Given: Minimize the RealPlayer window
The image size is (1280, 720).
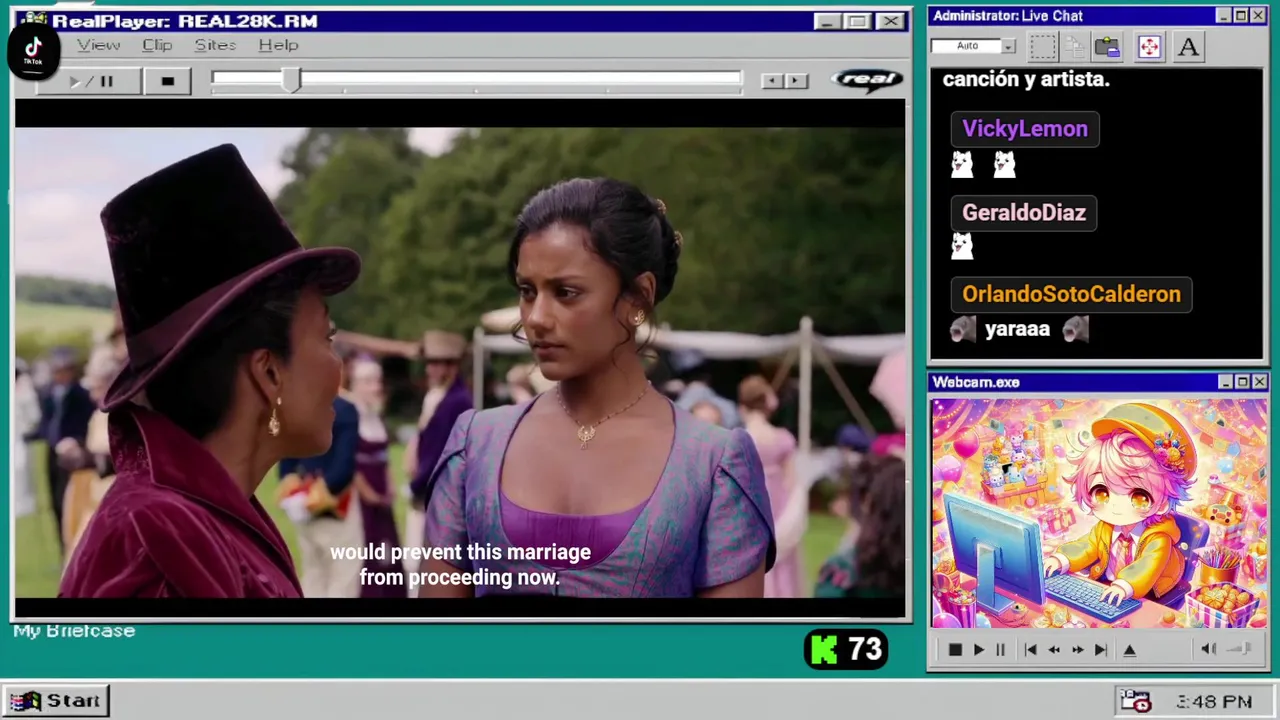Looking at the screenshot, I should (826, 21).
